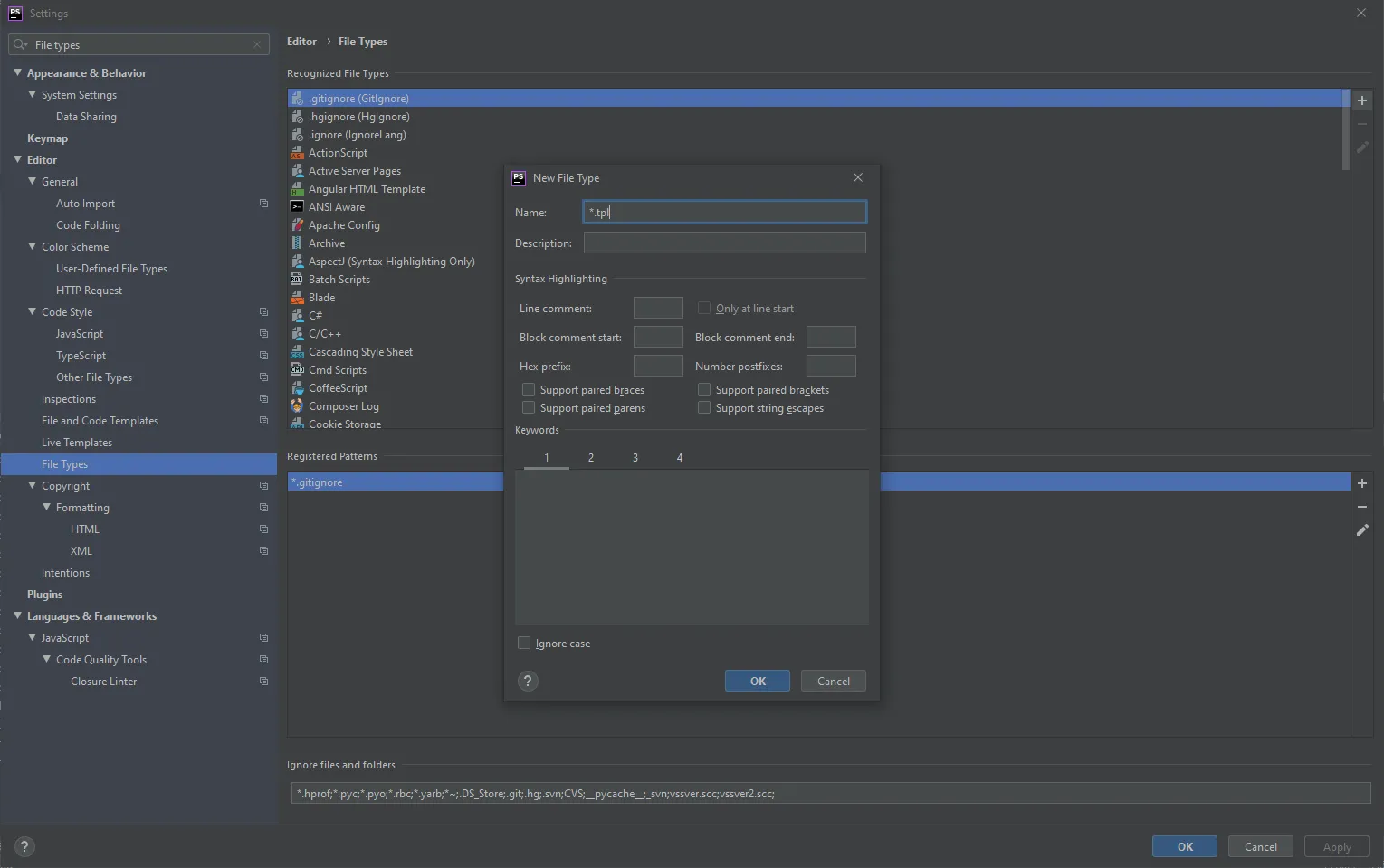This screenshot has height=868, width=1384.
Task: Click the Editor breadcrumb link
Action: click(x=301, y=42)
